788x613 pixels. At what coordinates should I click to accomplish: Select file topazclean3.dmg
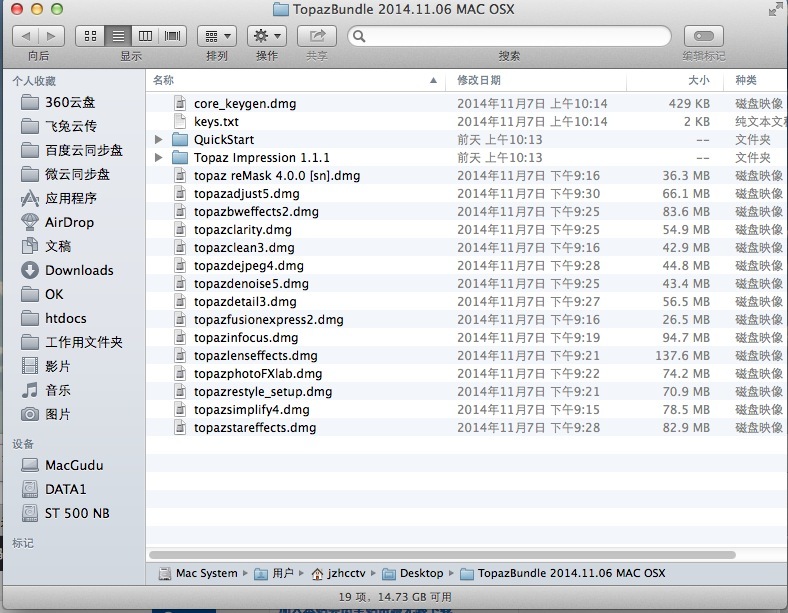467,248
